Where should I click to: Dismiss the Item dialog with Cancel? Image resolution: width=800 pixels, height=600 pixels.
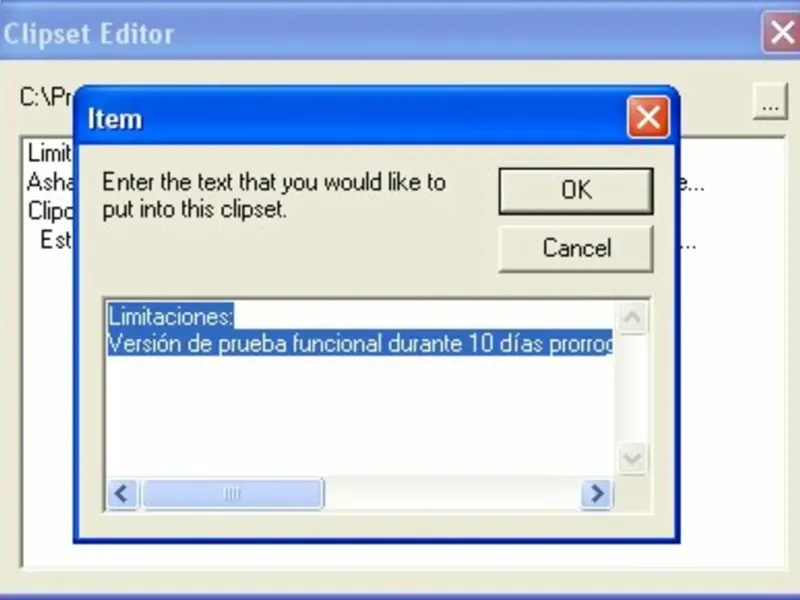click(x=576, y=248)
